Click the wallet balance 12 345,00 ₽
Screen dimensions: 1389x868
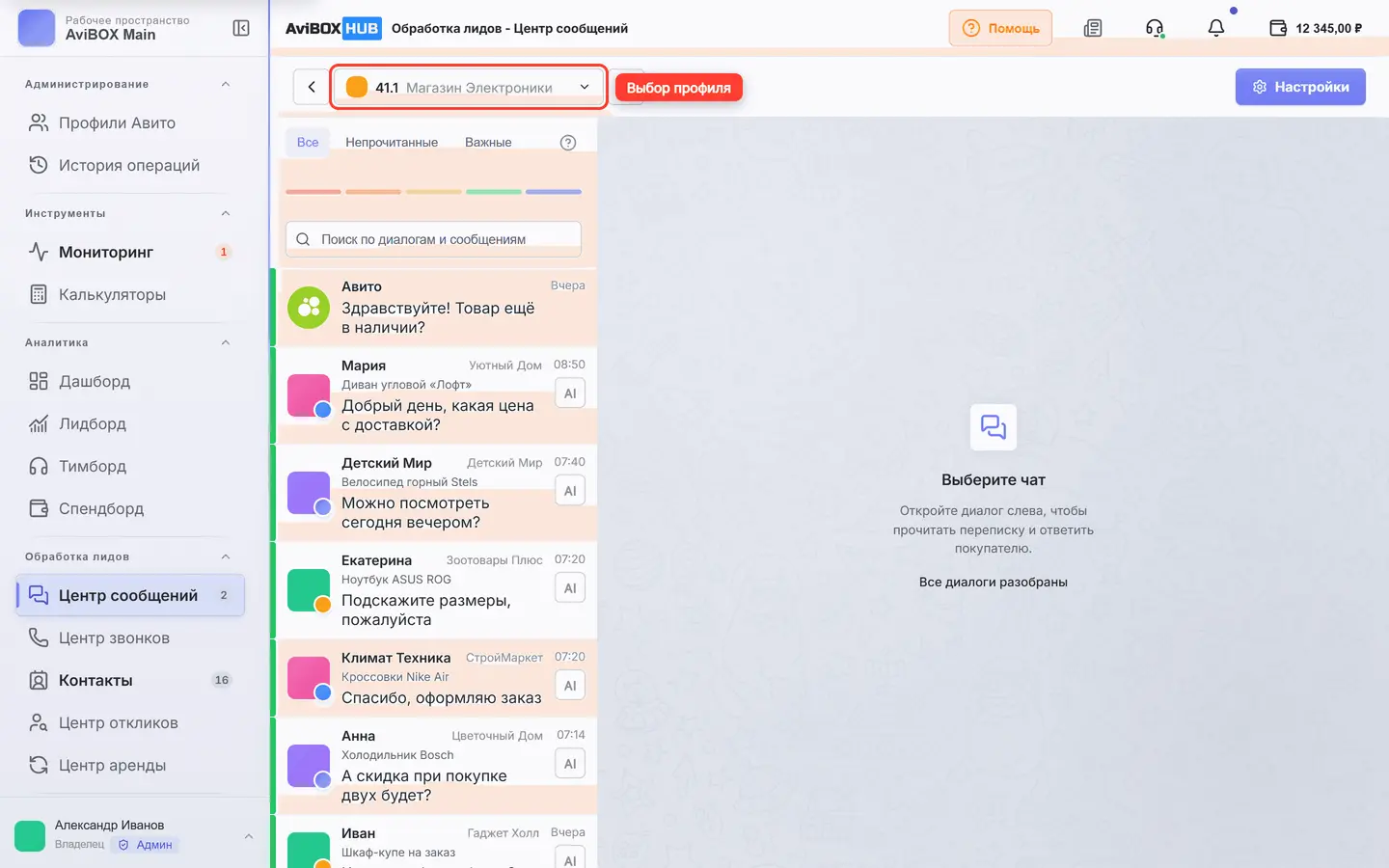click(1316, 28)
